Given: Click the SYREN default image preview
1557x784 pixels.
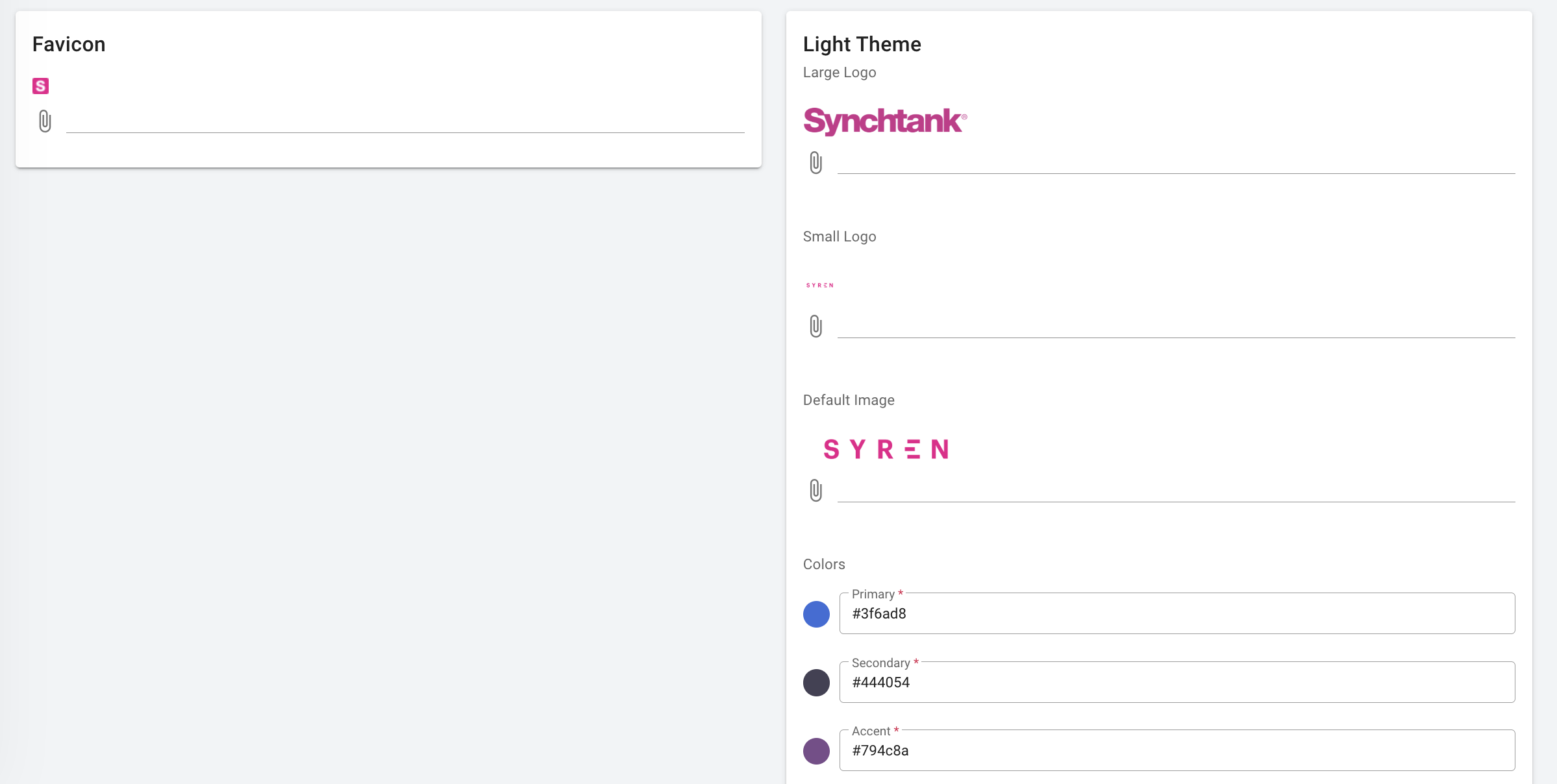Looking at the screenshot, I should coord(886,449).
